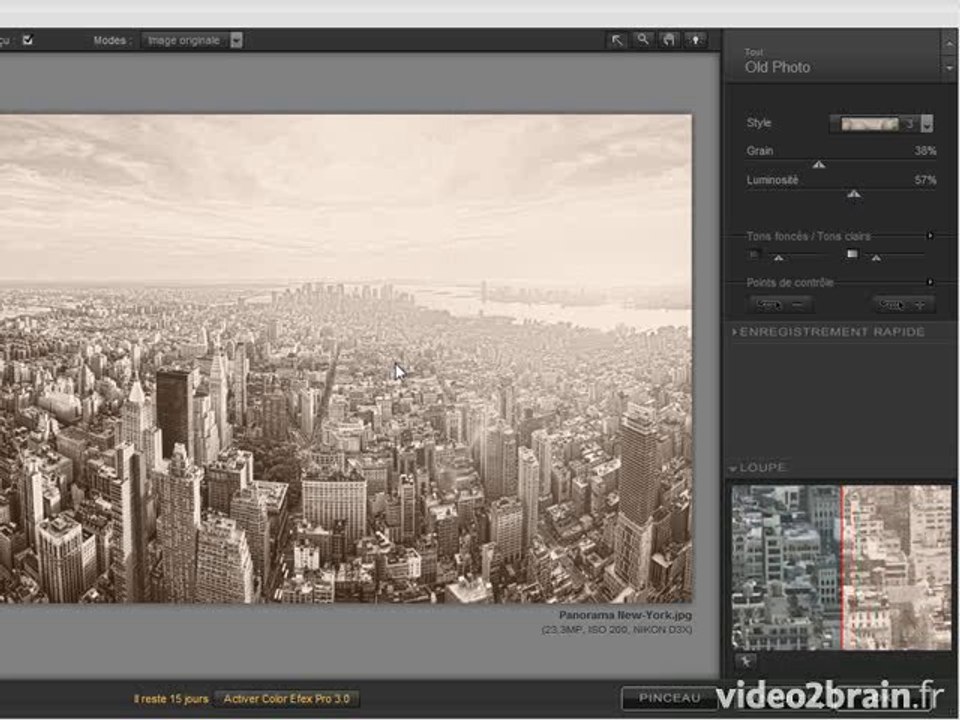Click the Luminosité 57% value
This screenshot has height=720, width=960.
925,180
